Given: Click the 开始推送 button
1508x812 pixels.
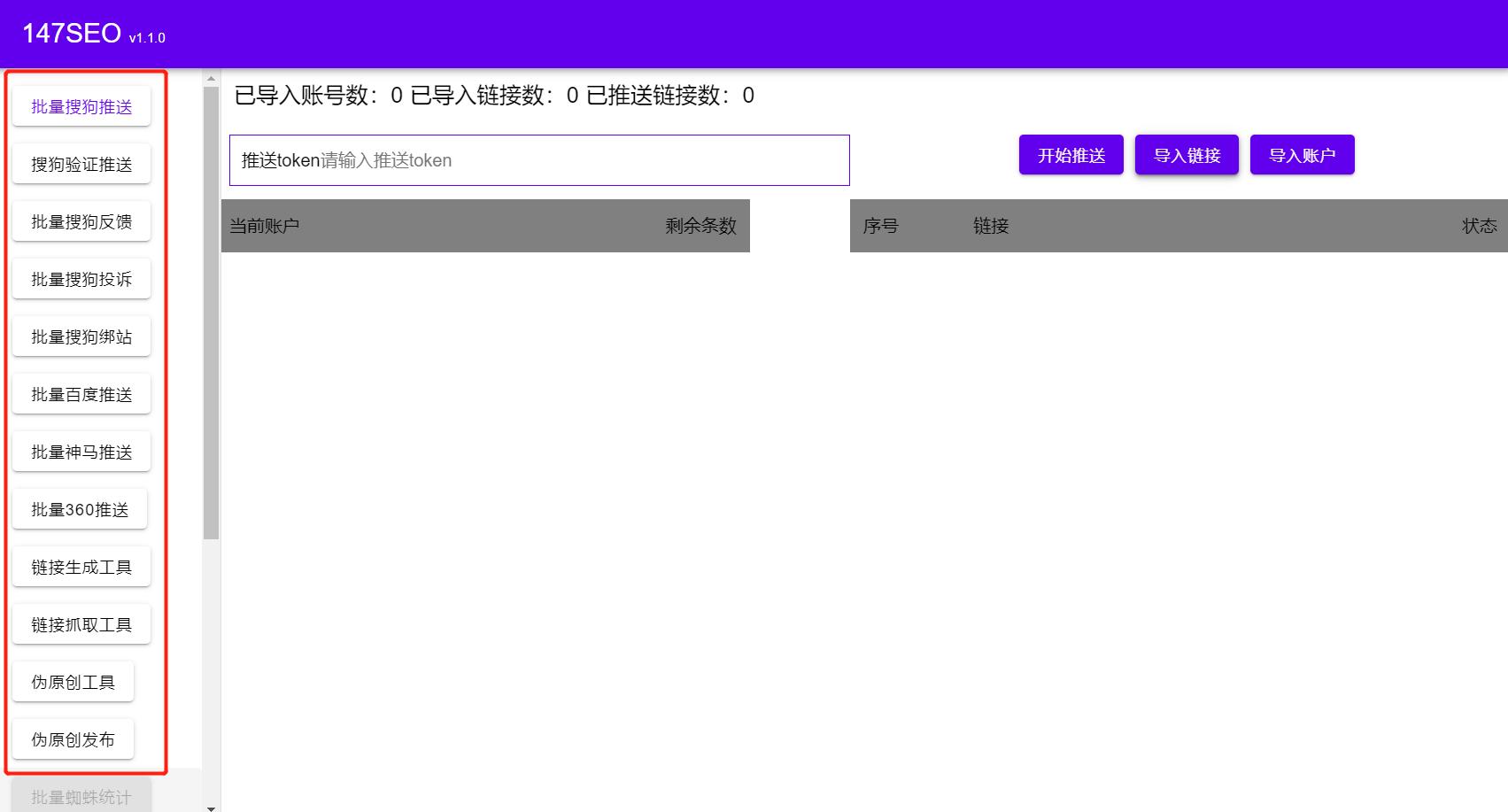Looking at the screenshot, I should [x=1071, y=154].
